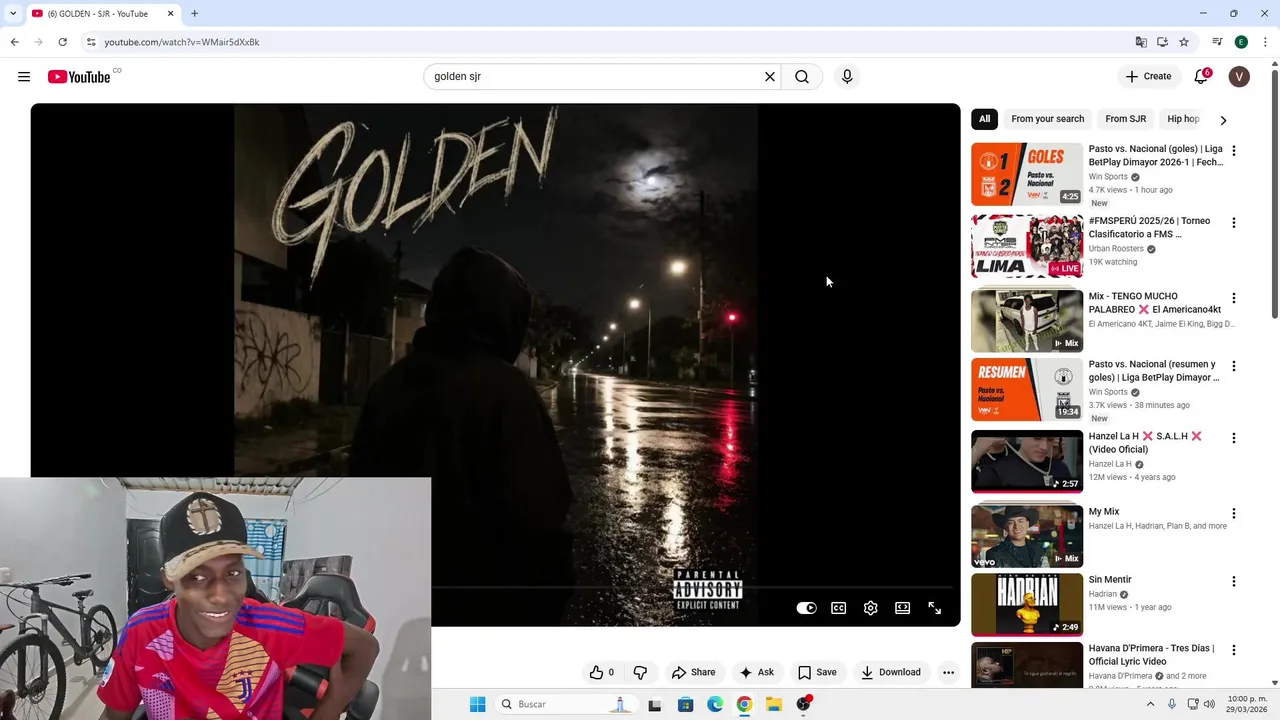Viewport: 1280px width, 720px height.
Task: Open the YouTube account avatar V
Action: pyautogui.click(x=1239, y=77)
